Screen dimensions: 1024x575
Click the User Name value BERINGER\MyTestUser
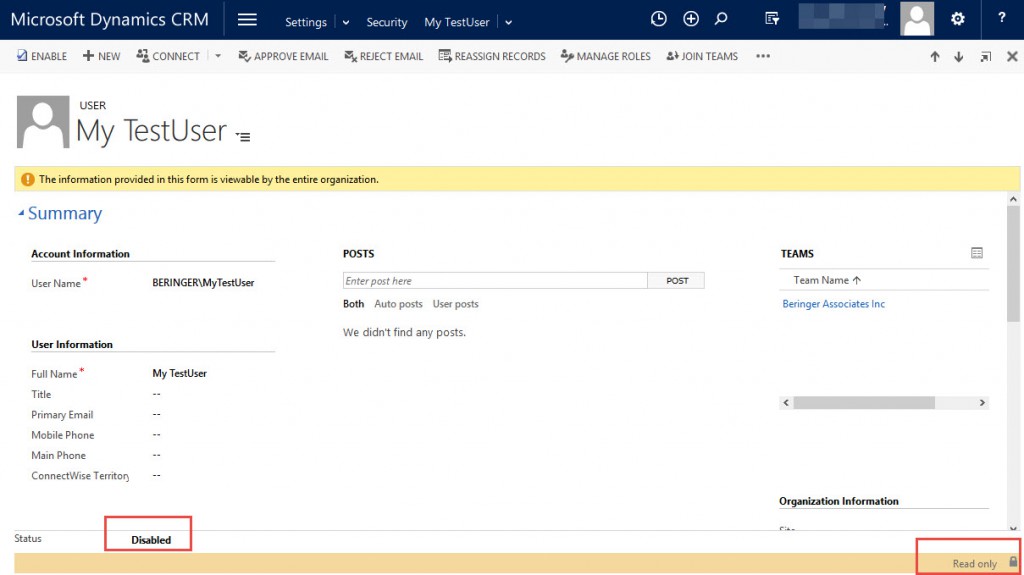pos(203,283)
